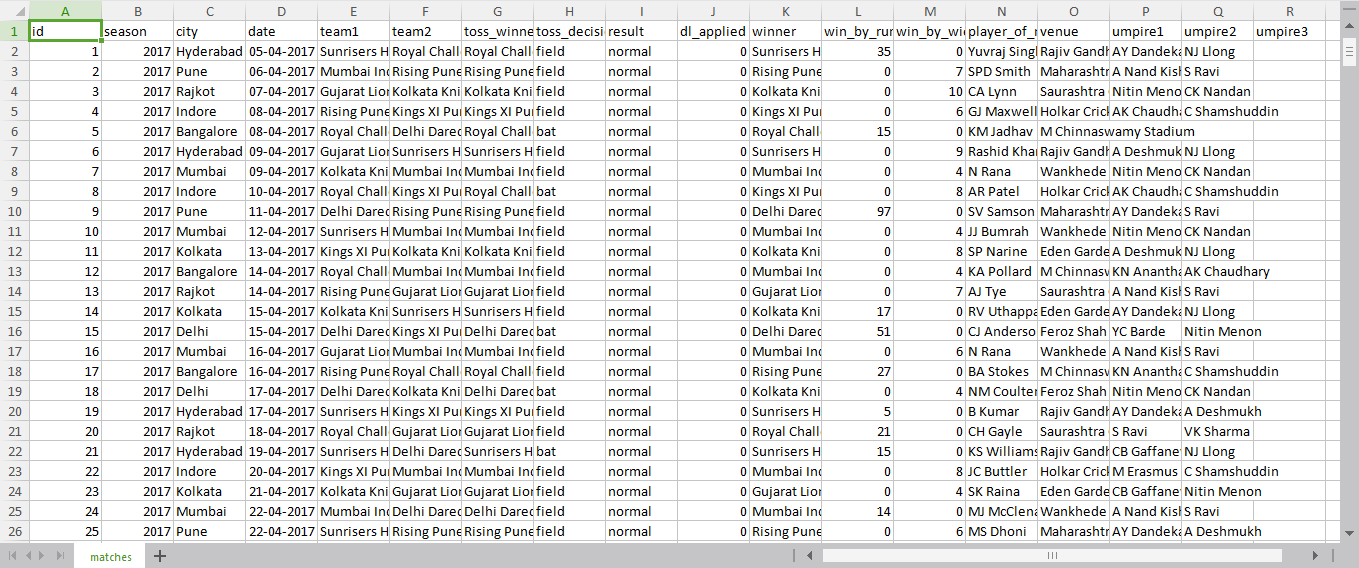The image size is (1359, 568).
Task: Select the 'dl_applied' header cell
Action: (x=713, y=31)
